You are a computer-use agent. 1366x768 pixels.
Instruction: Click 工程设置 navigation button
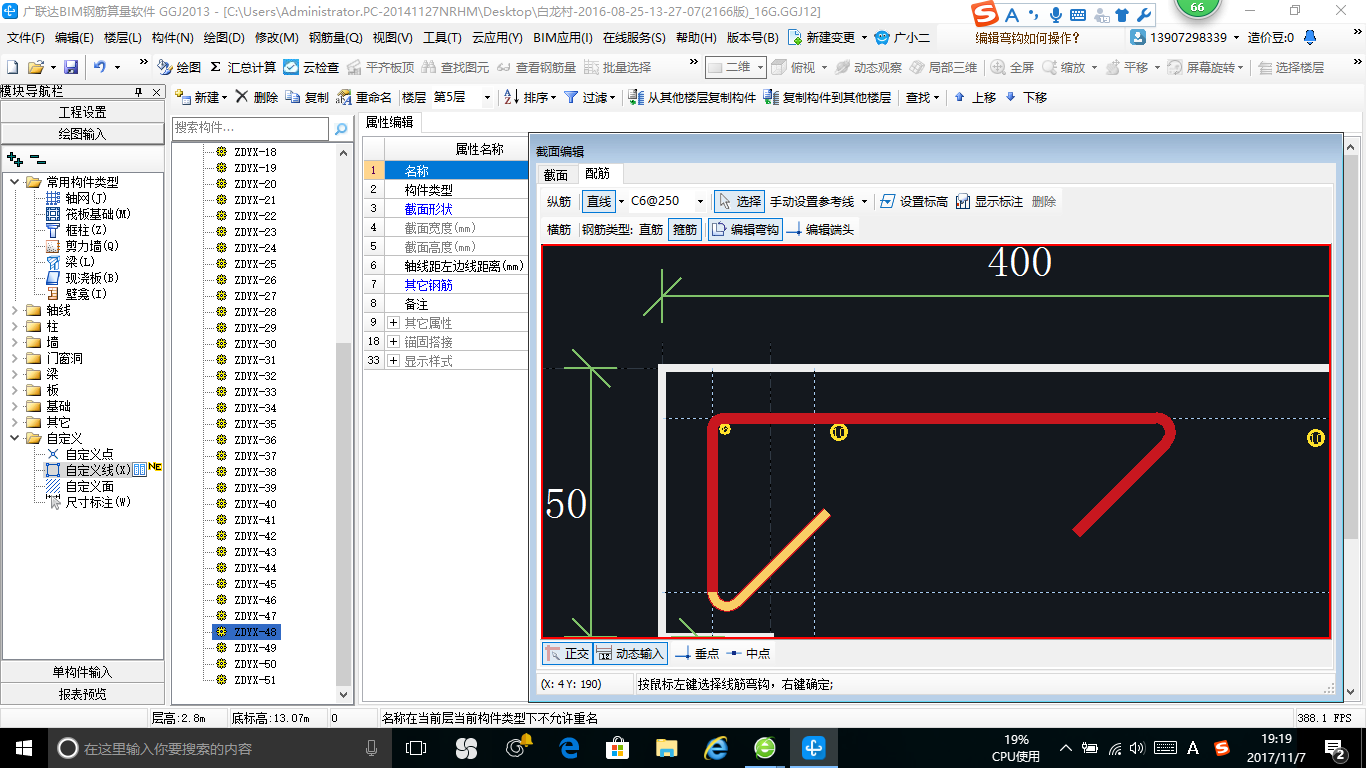coord(83,112)
